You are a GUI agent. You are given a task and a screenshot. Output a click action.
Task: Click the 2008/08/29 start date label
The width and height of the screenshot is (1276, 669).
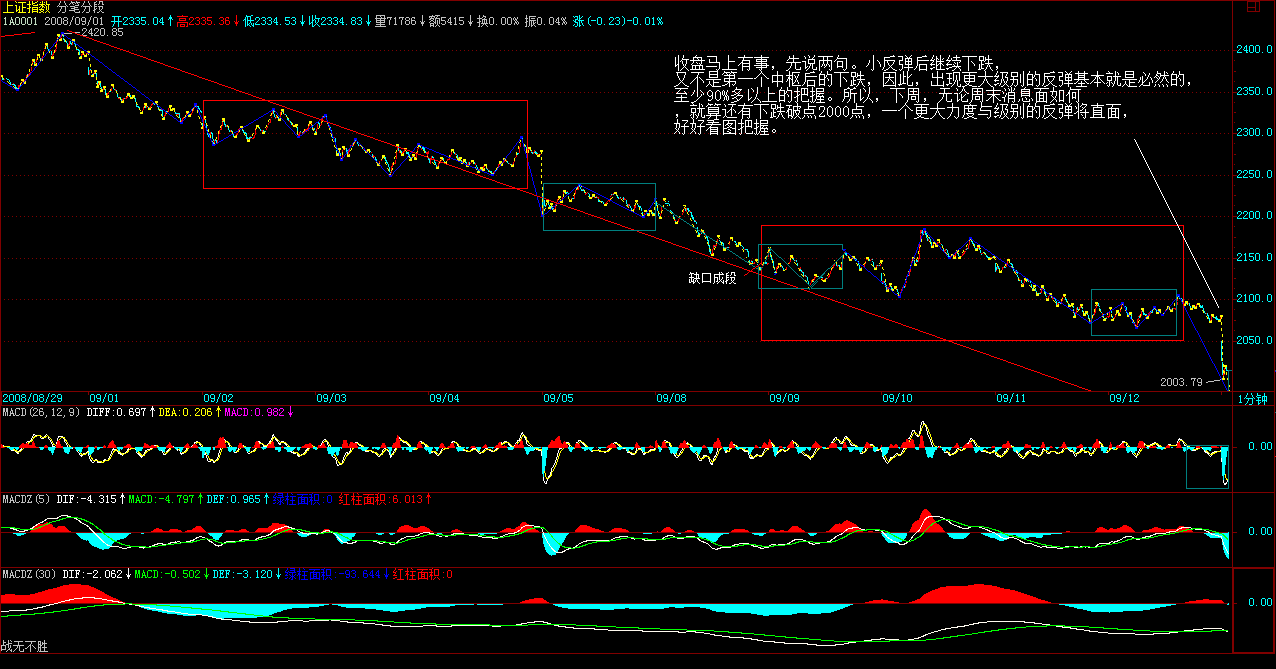31,398
